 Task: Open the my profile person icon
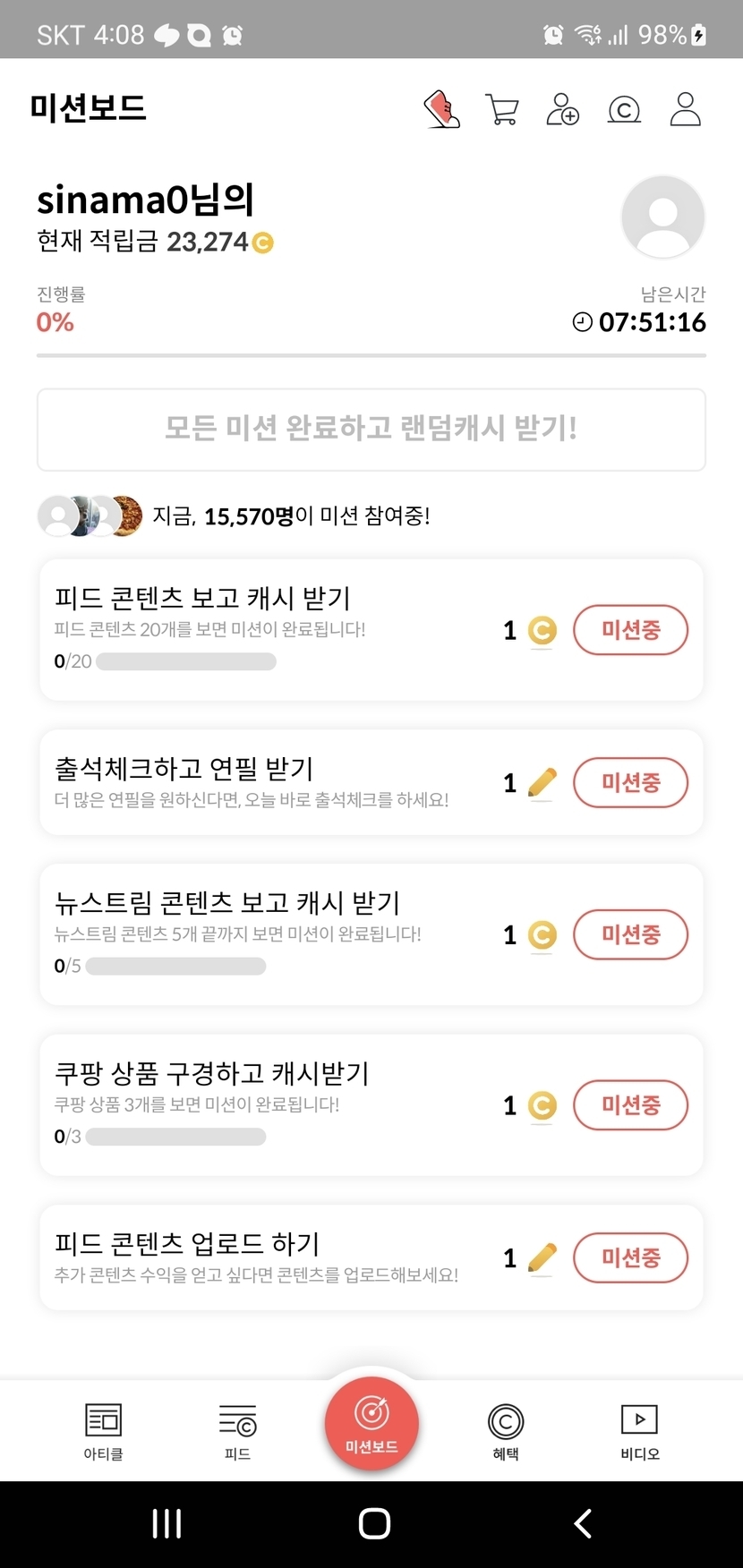(685, 109)
